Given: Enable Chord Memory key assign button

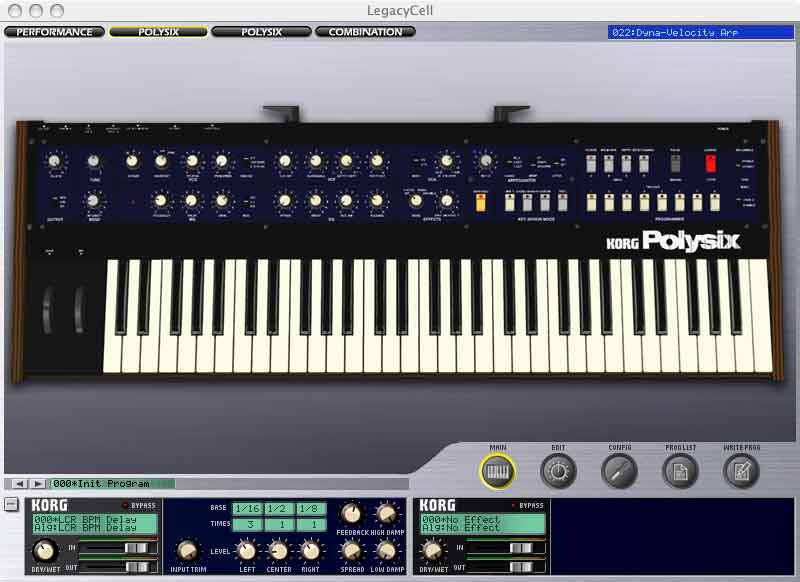Looking at the screenshot, I should 527,203.
